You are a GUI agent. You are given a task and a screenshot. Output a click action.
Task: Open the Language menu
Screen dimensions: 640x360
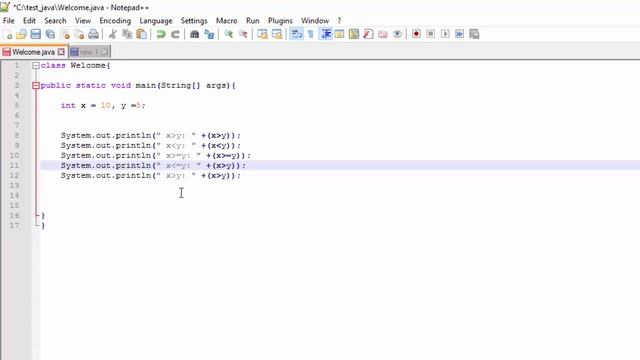(156, 20)
